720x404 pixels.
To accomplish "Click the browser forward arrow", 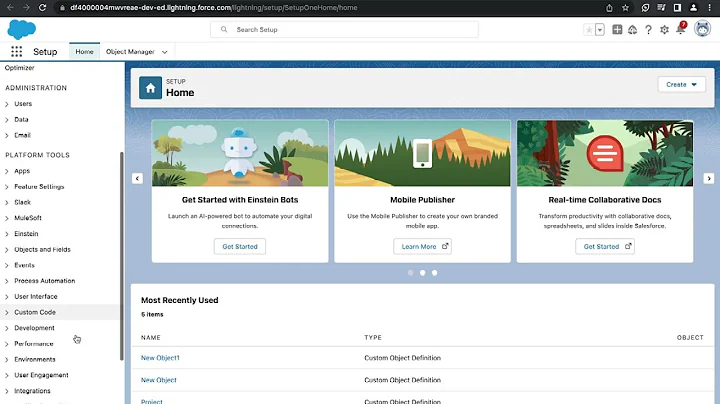I will (26, 7).
